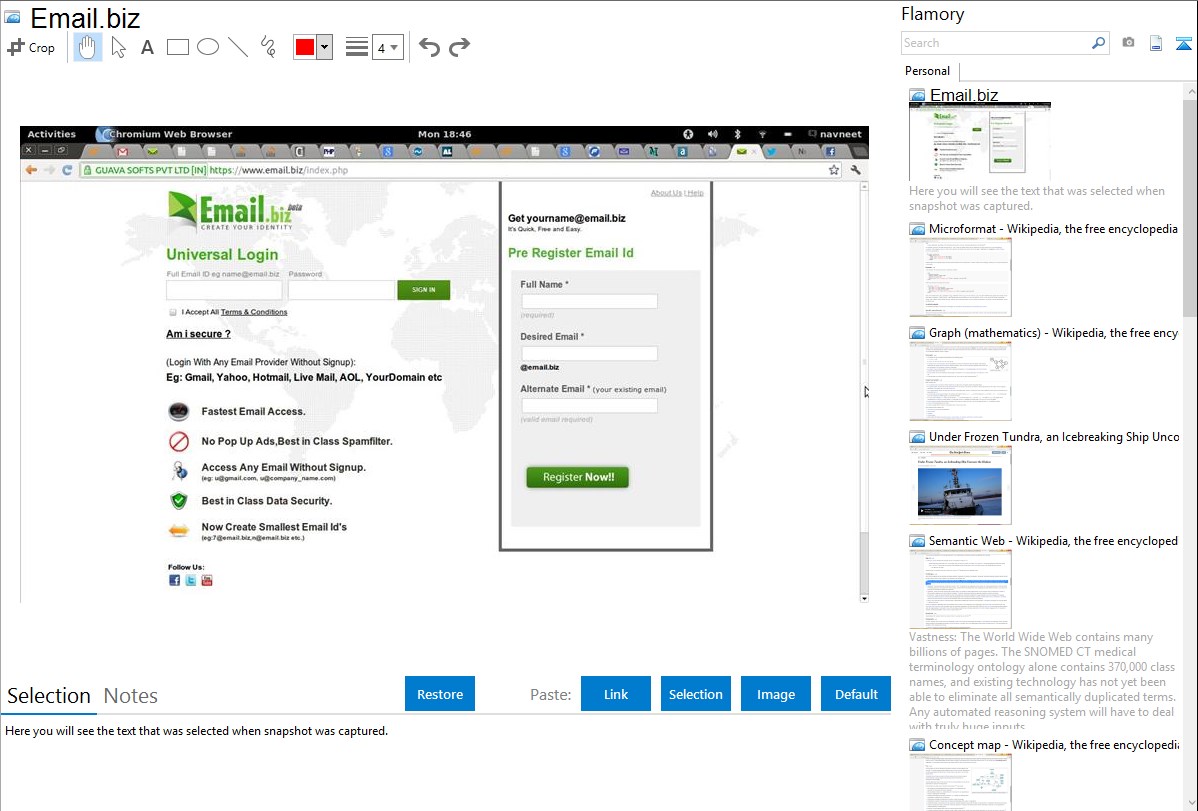1198x811 pixels.
Task: Click Activities in the top bar
Action: tap(51, 134)
